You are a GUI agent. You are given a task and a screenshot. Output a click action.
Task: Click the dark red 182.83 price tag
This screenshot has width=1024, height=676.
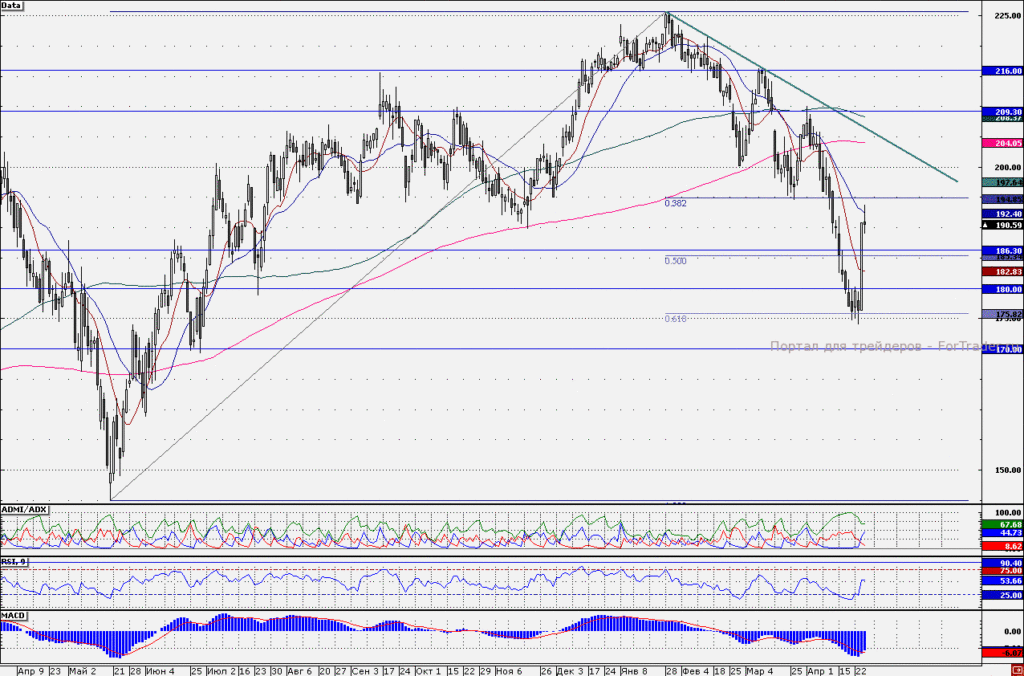[x=1002, y=271]
